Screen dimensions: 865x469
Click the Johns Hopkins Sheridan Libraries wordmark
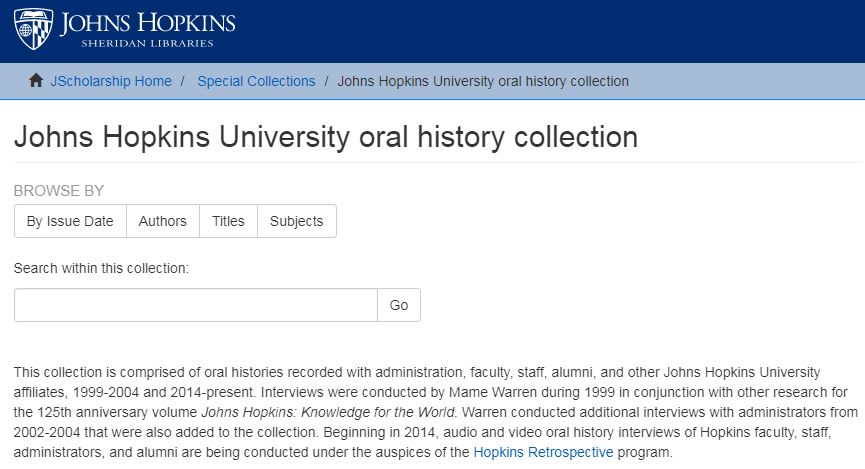click(x=147, y=29)
